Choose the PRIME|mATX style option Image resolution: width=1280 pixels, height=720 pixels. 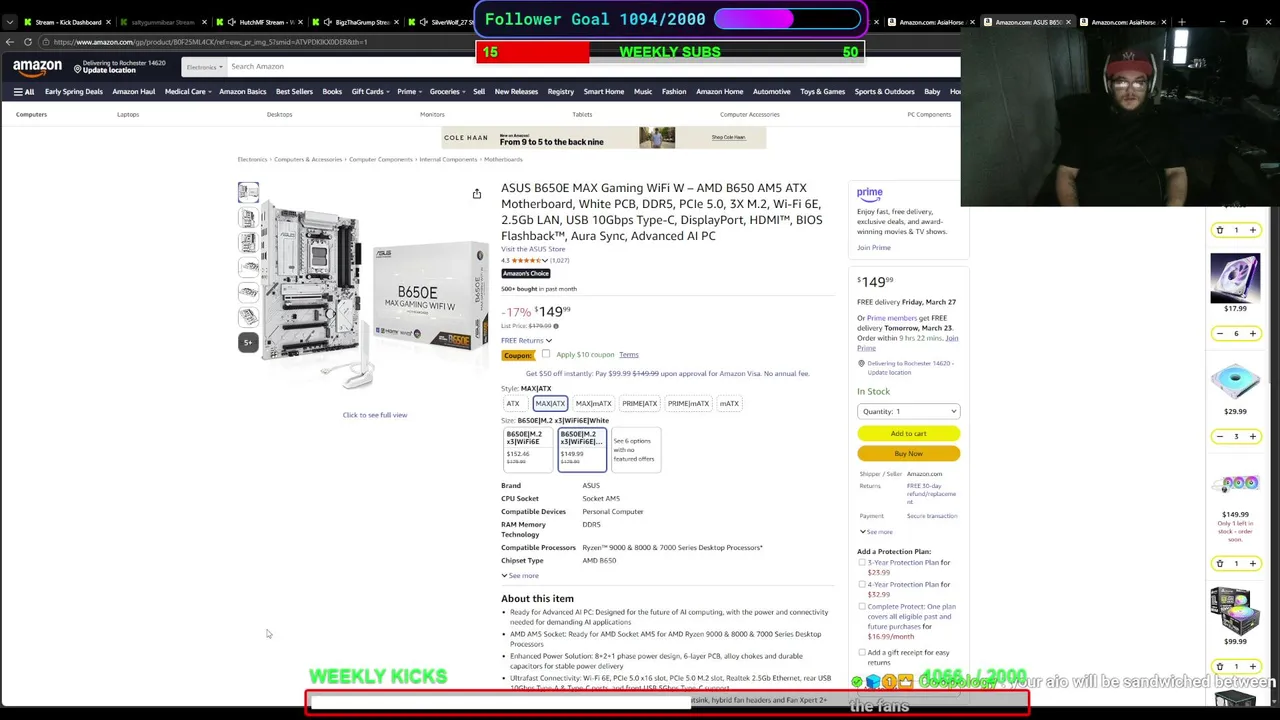[x=688, y=404]
